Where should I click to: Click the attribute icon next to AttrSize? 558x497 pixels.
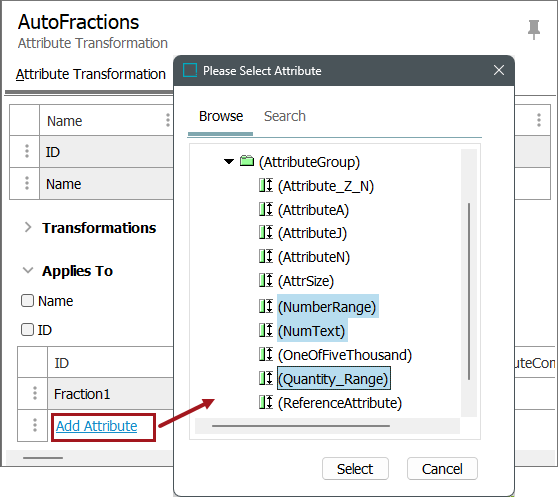[x=266, y=280]
